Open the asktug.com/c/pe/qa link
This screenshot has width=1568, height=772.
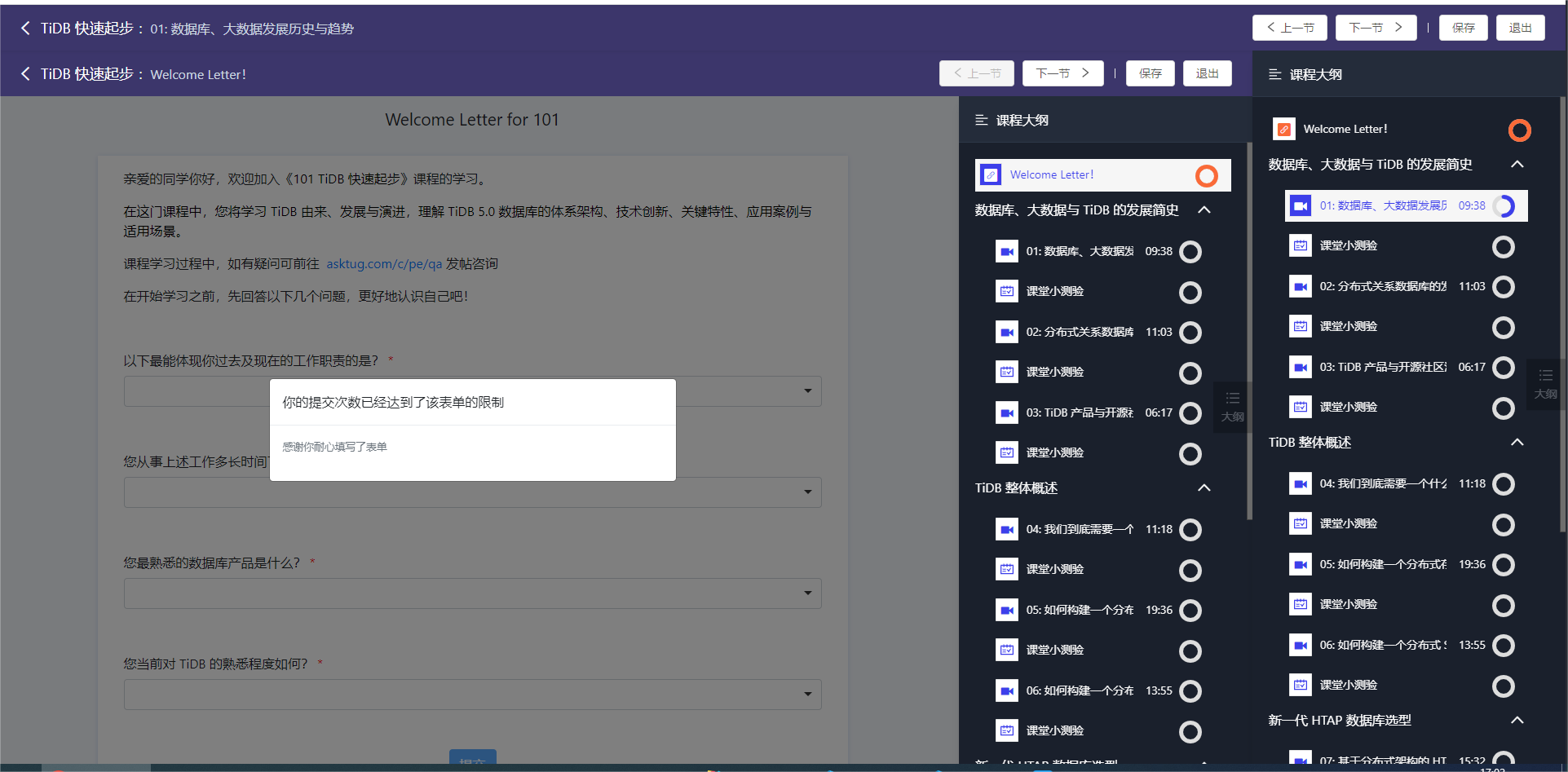384,264
